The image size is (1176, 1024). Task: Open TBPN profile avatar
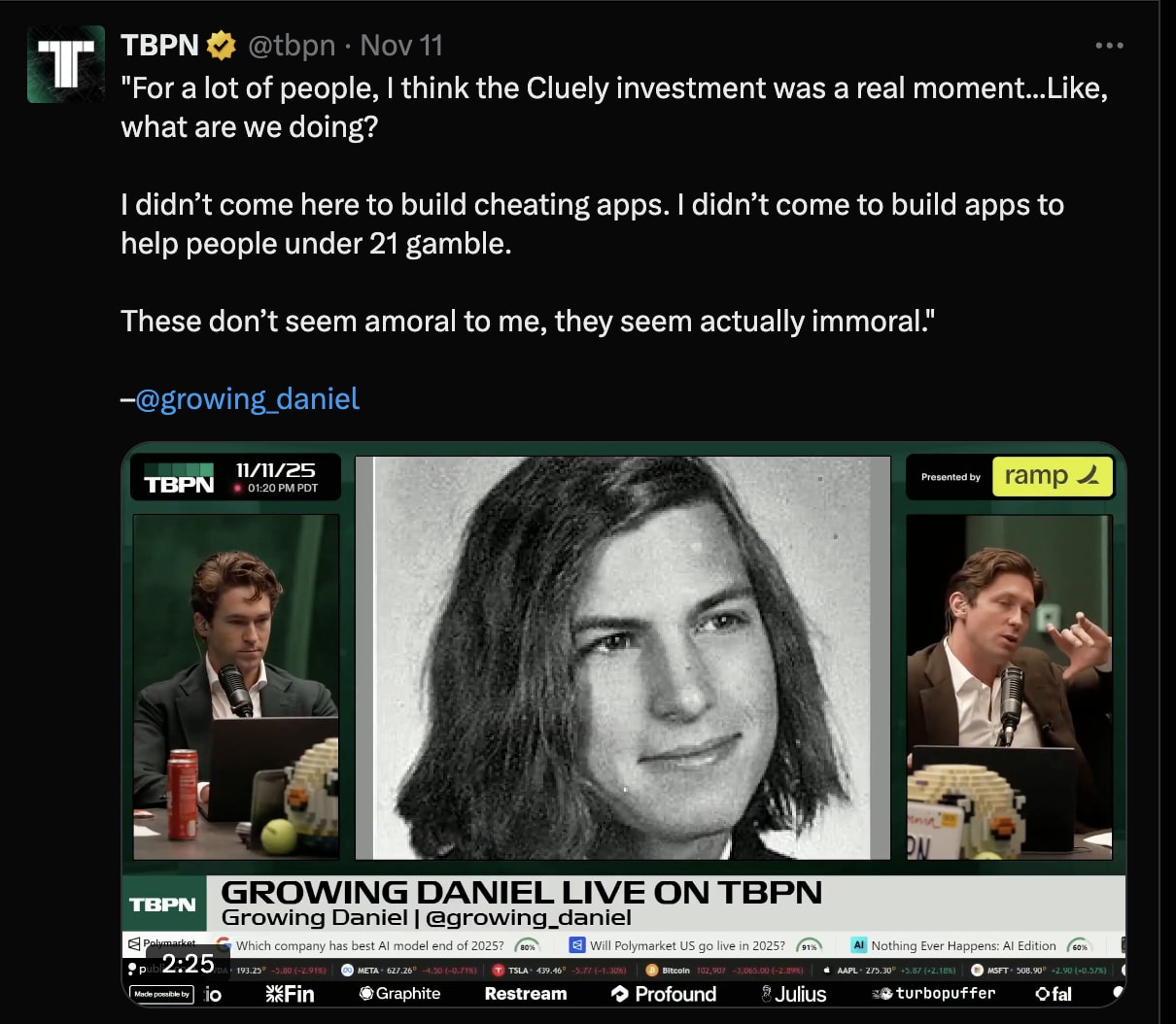tap(66, 64)
